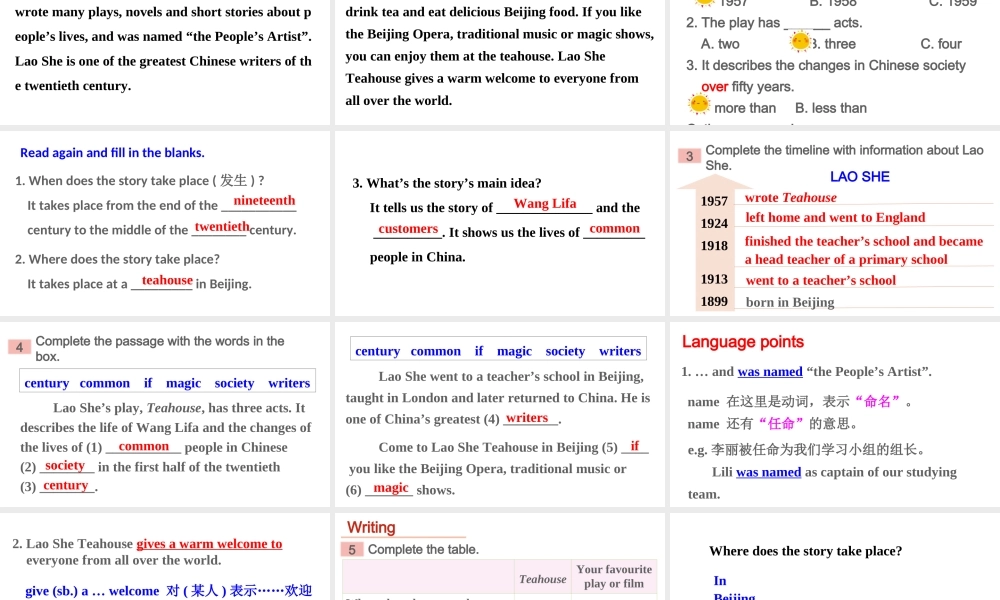Click the timeline arrow above 1957
The width and height of the screenshot is (1000, 600).
(x=714, y=183)
